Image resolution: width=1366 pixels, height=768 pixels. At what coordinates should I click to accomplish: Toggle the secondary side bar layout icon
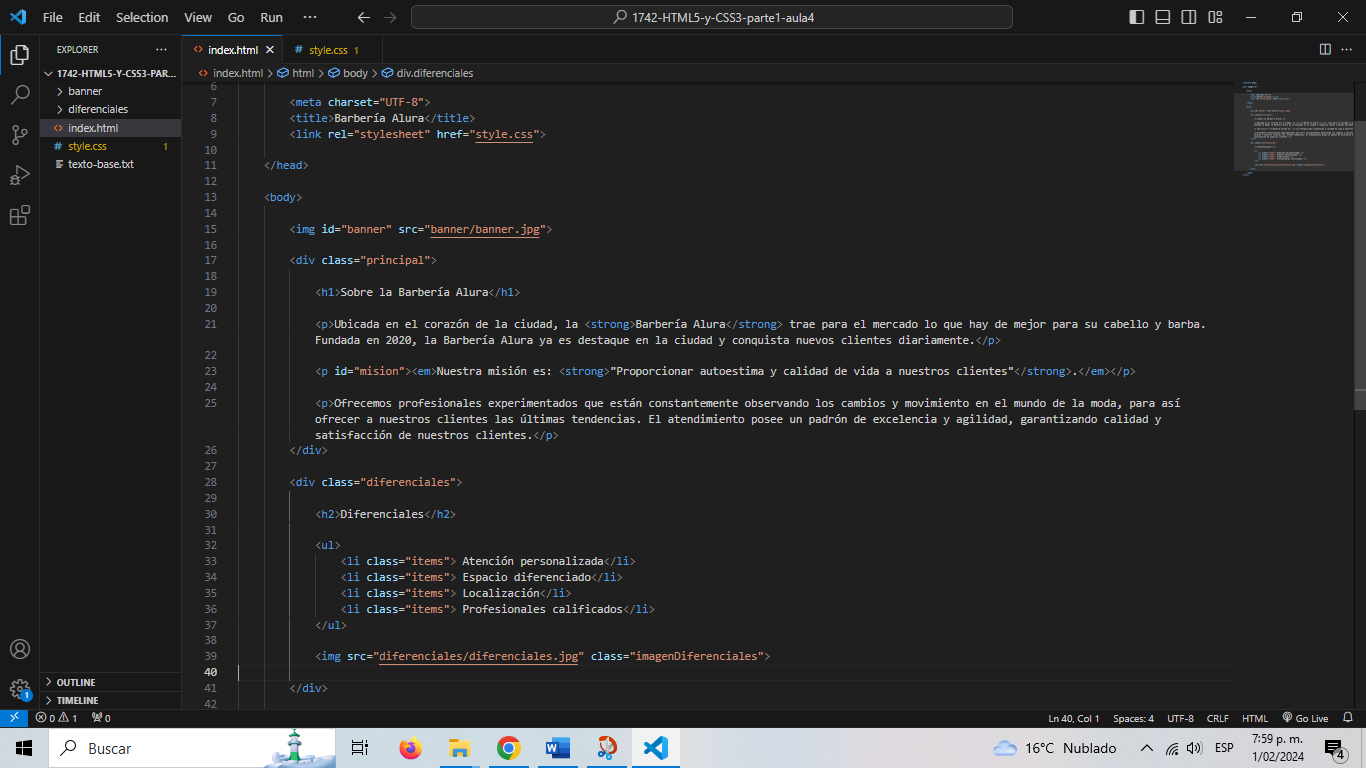pos(1189,17)
